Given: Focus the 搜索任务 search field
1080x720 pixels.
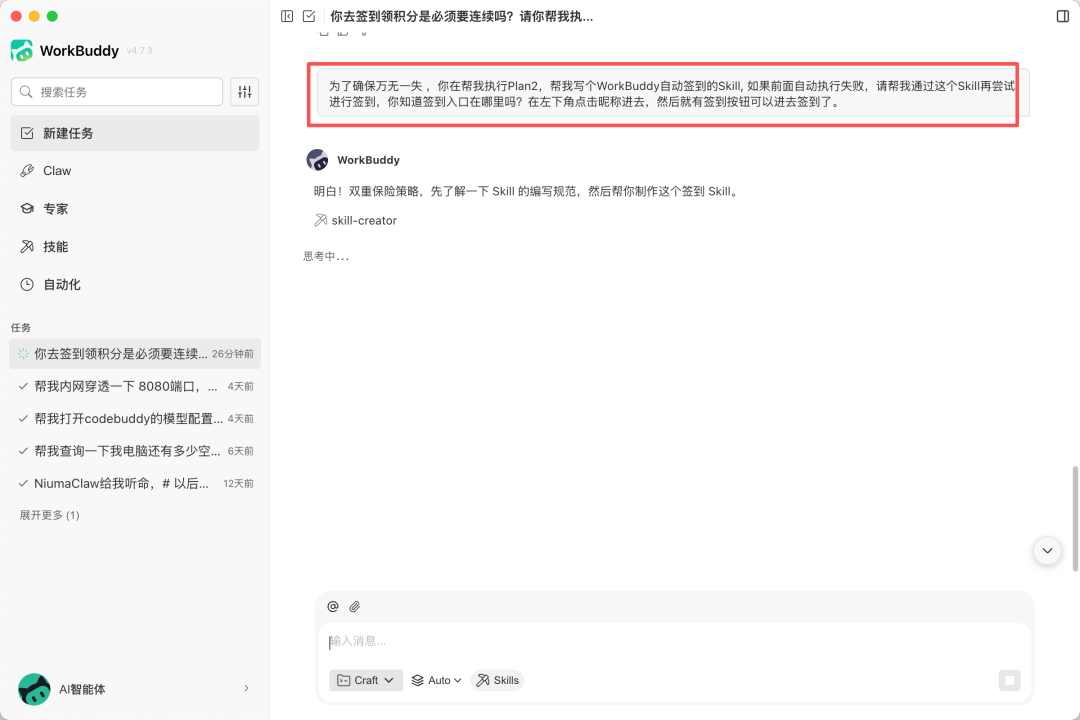Looking at the screenshot, I should (x=116, y=92).
